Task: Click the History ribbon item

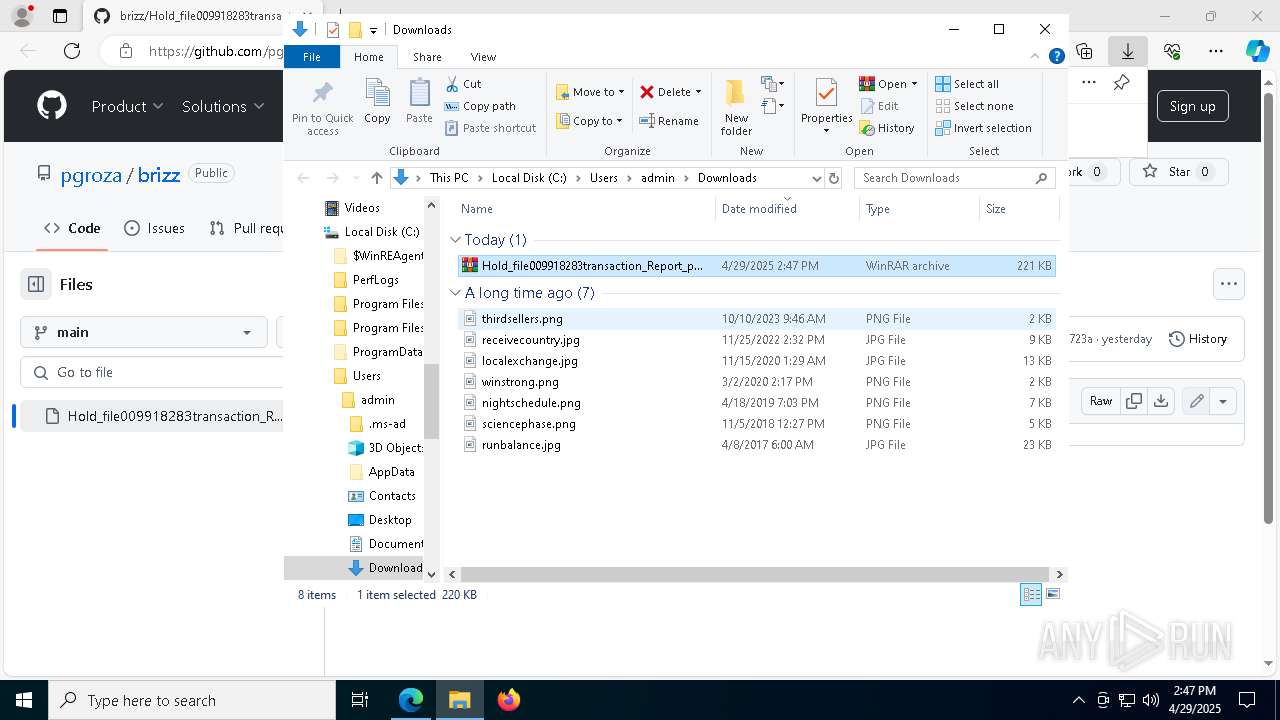Action: (x=887, y=128)
